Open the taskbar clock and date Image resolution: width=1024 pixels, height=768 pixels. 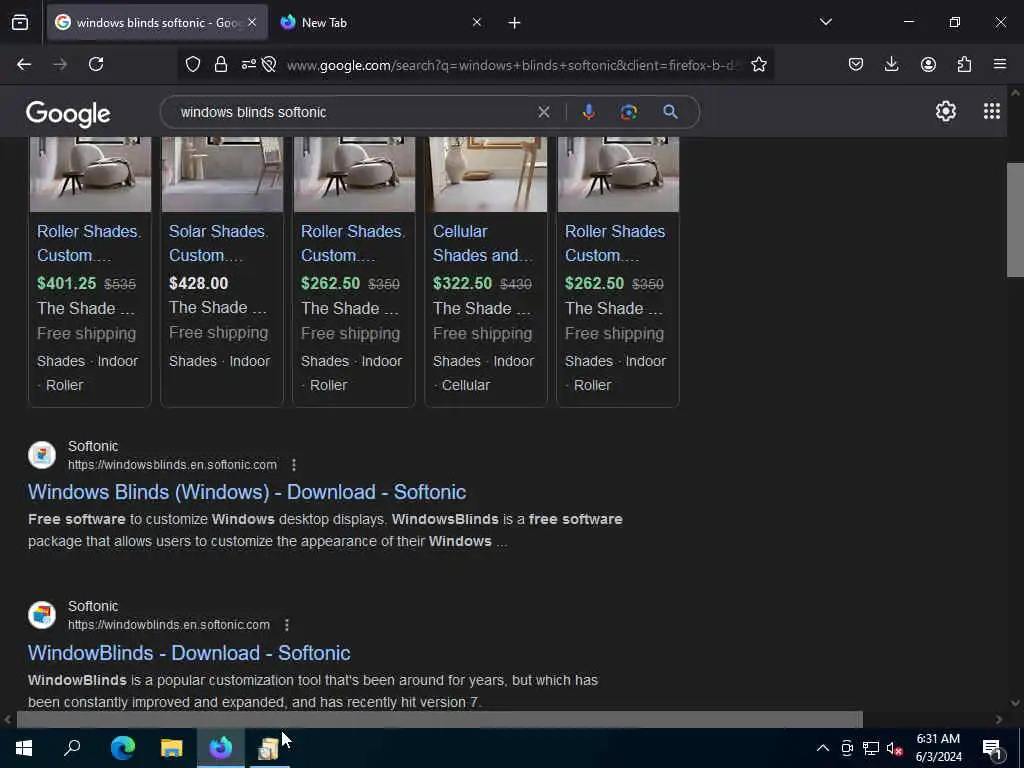click(x=938, y=748)
